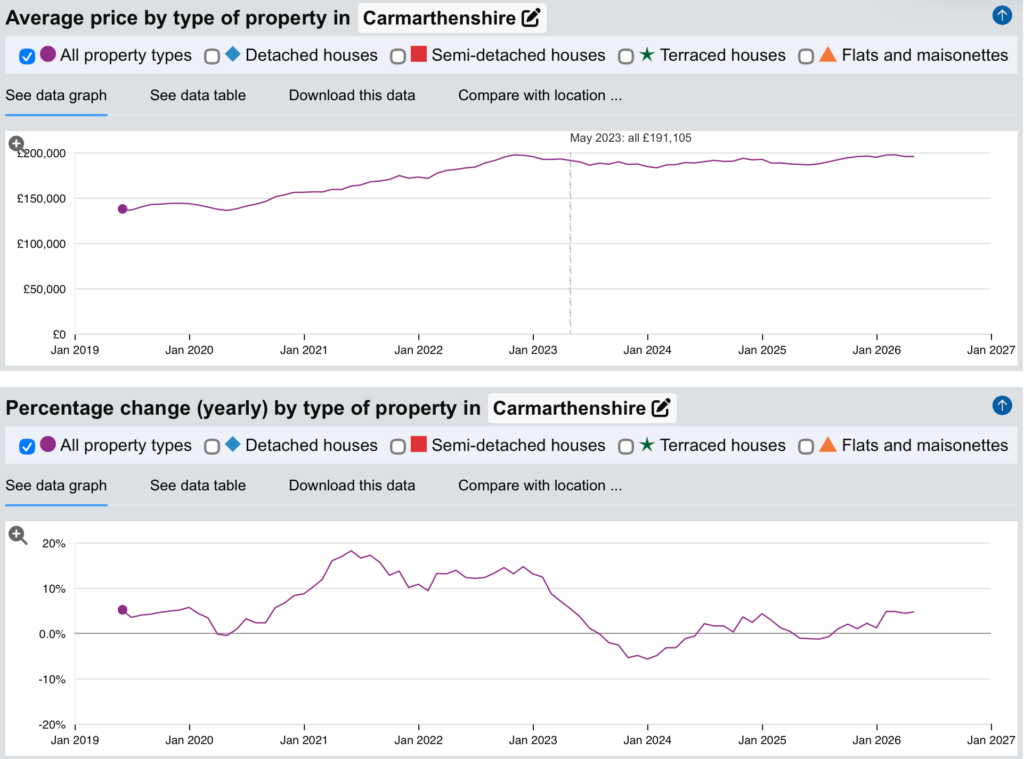Select See data graph tab in Percentage change section
1024x759 pixels.
(56, 485)
